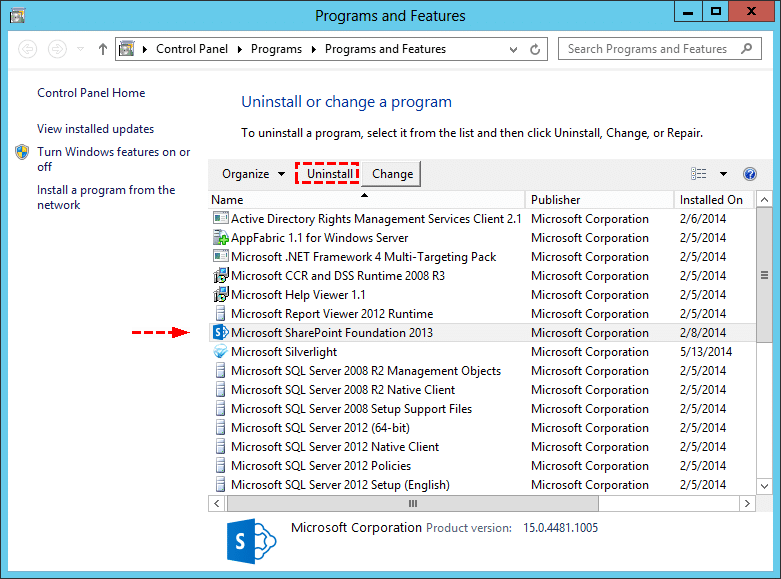Click Programs and Features breadcrumb segment
The image size is (781, 579).
coord(386,49)
